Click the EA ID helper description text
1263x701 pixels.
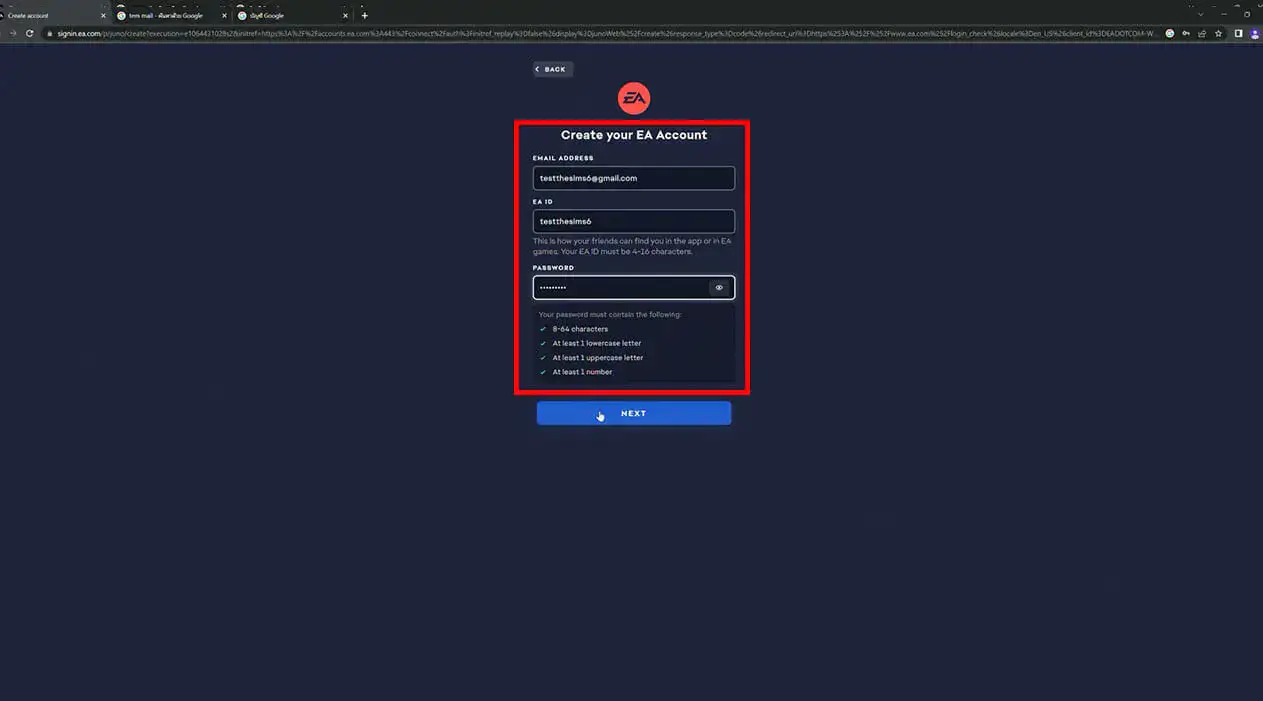632,246
